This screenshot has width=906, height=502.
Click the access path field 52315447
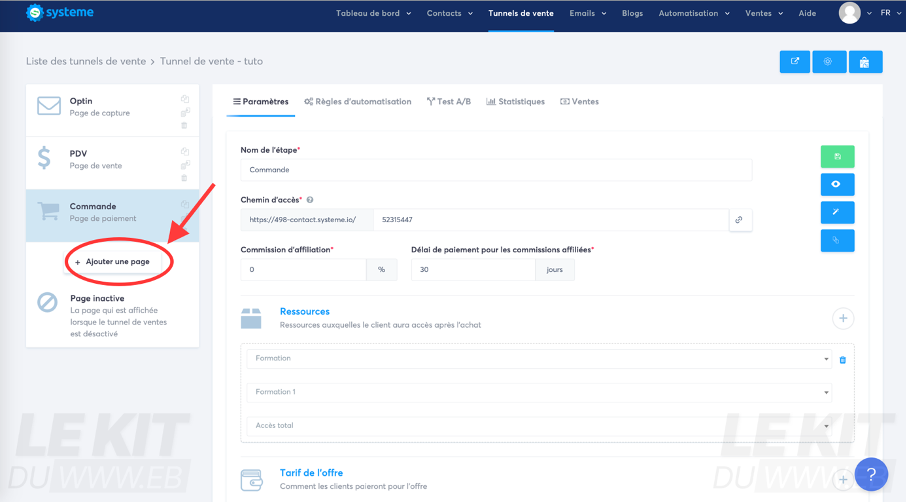[x=551, y=220]
